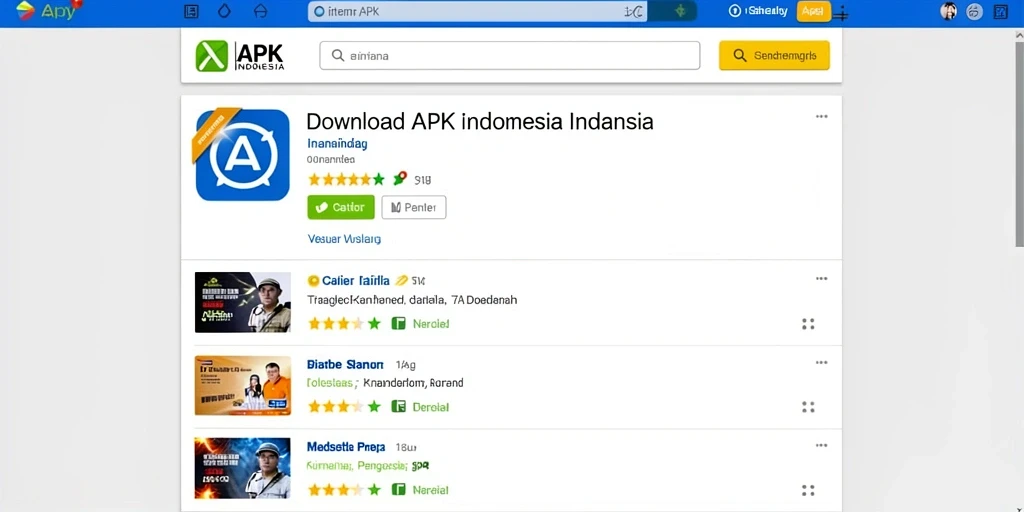This screenshot has width=1024, height=512.
Task: Open the blue 'A' app icon
Action: [x=242, y=155]
